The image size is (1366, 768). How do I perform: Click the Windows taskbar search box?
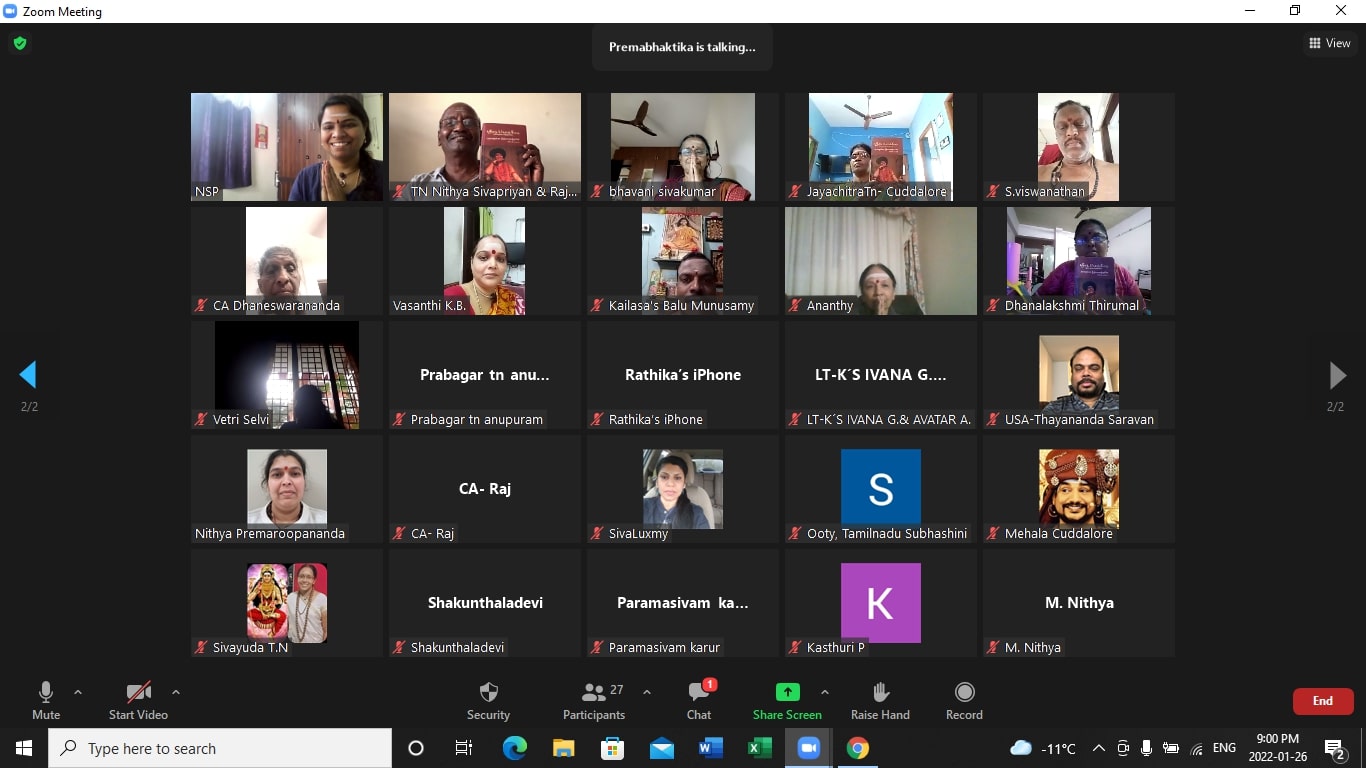(220, 748)
